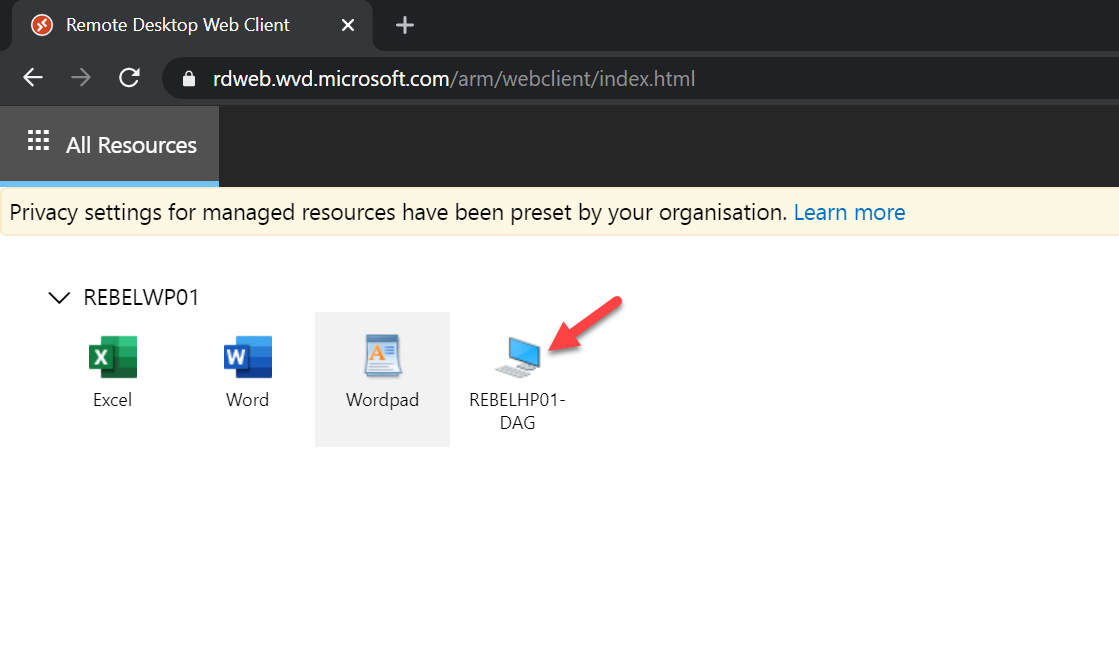
Task: Open a new browser tab
Action: tap(405, 26)
